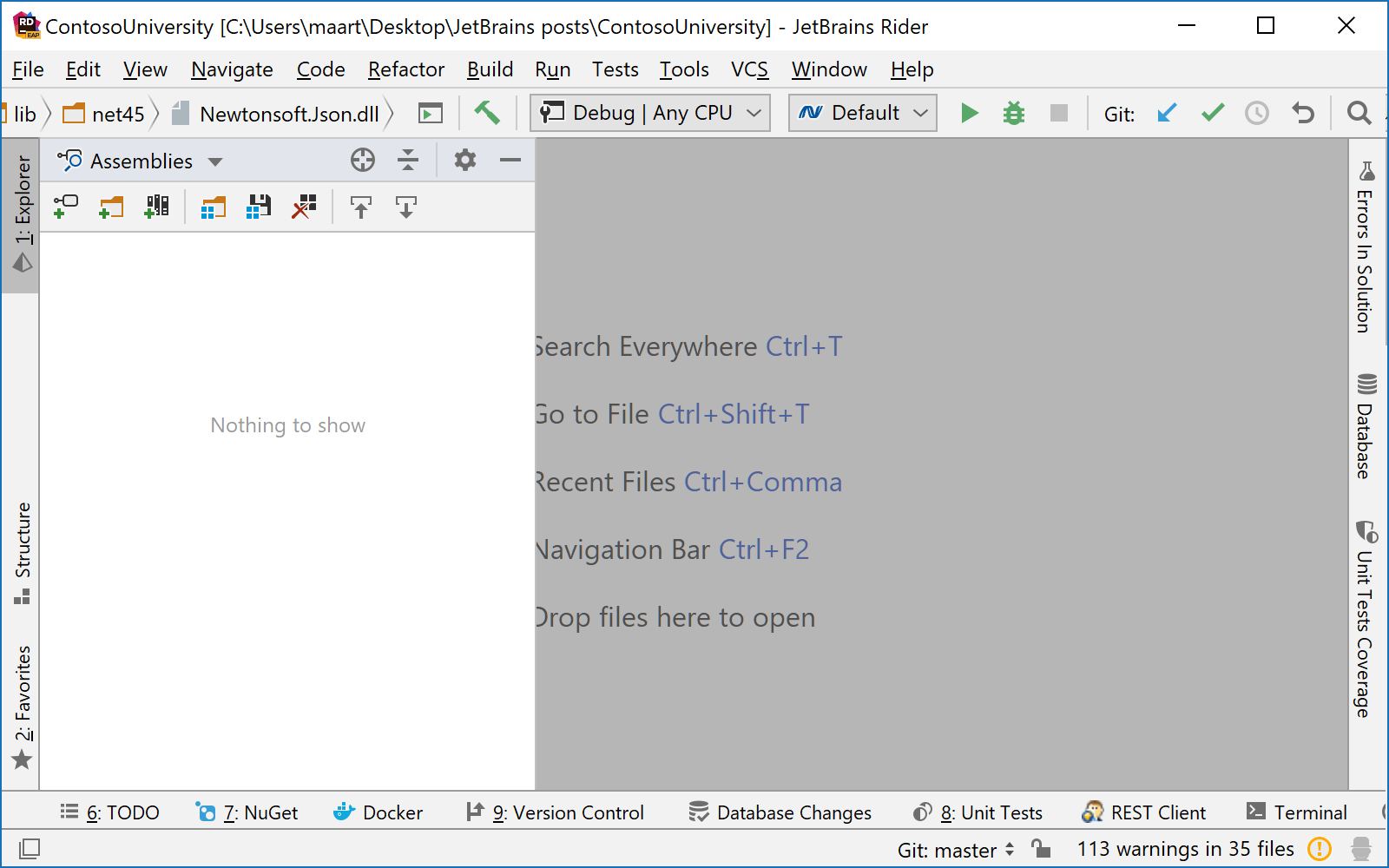Click the move up arrow icon

pyautogui.click(x=361, y=207)
